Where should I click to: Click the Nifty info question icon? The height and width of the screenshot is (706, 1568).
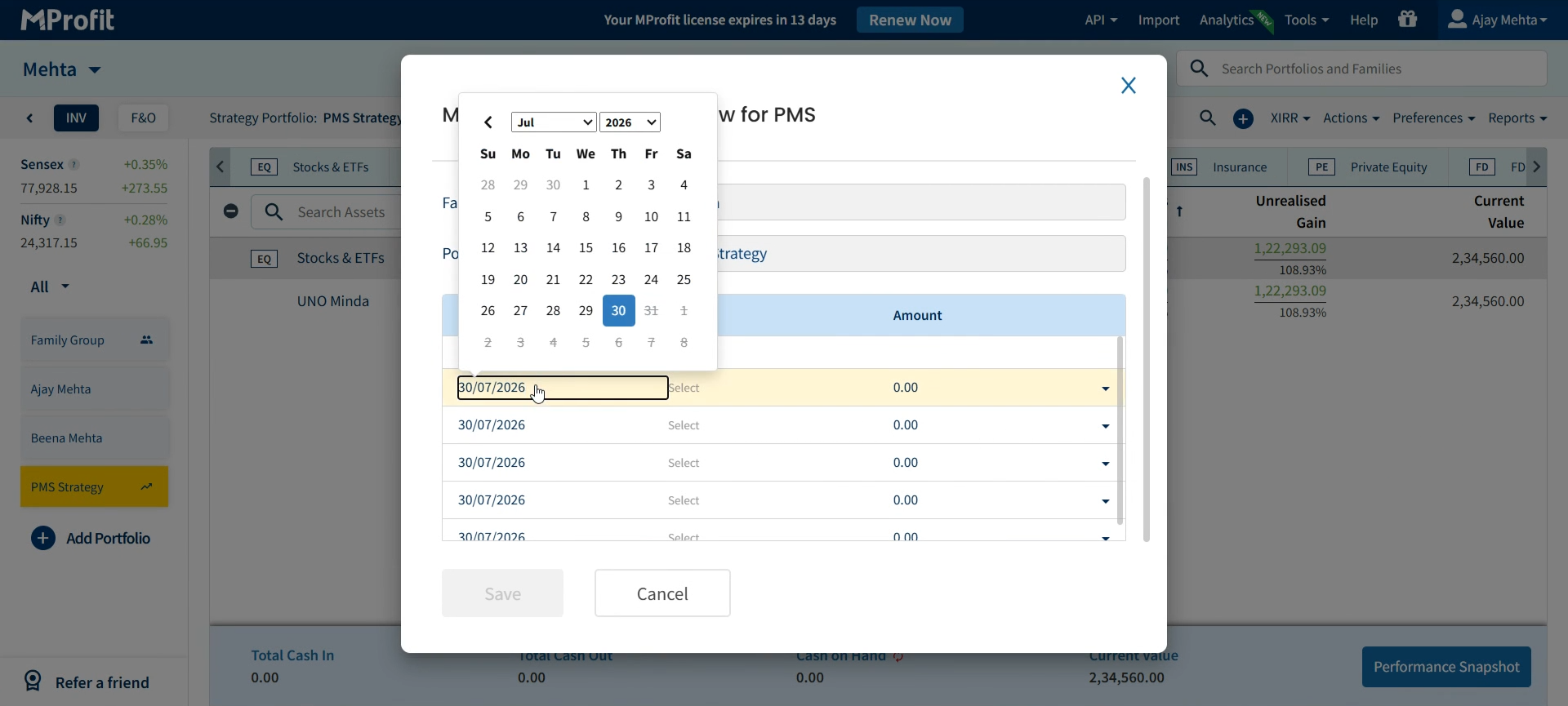[60, 220]
